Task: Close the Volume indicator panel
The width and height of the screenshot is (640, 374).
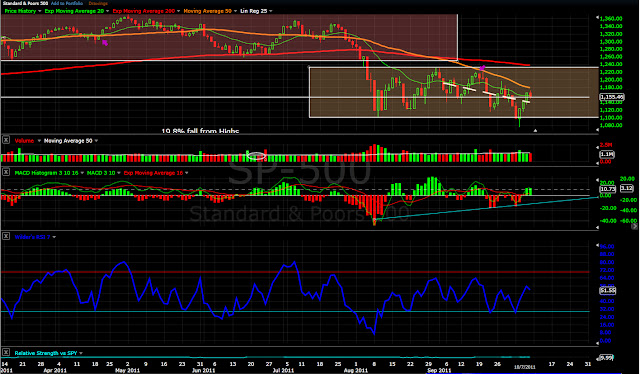Action: coord(6,140)
